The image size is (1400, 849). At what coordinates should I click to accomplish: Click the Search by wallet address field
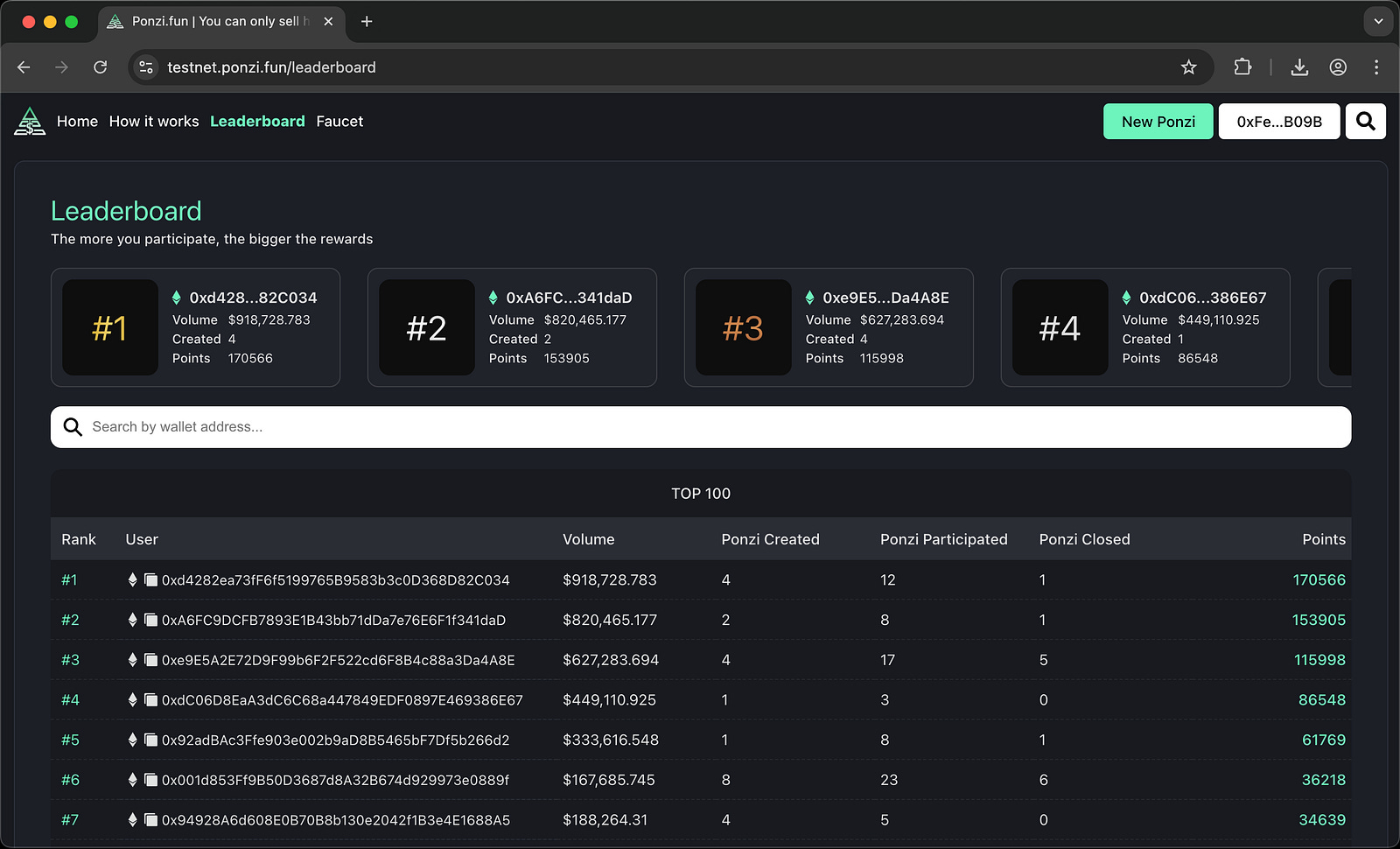pos(700,427)
